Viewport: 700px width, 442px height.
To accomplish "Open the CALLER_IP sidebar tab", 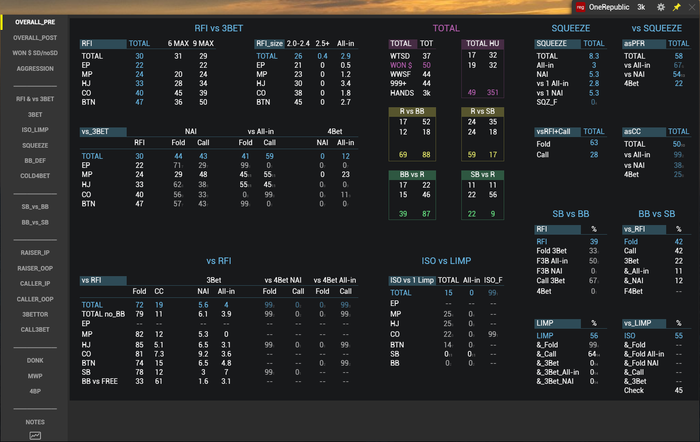I will (x=35, y=284).
